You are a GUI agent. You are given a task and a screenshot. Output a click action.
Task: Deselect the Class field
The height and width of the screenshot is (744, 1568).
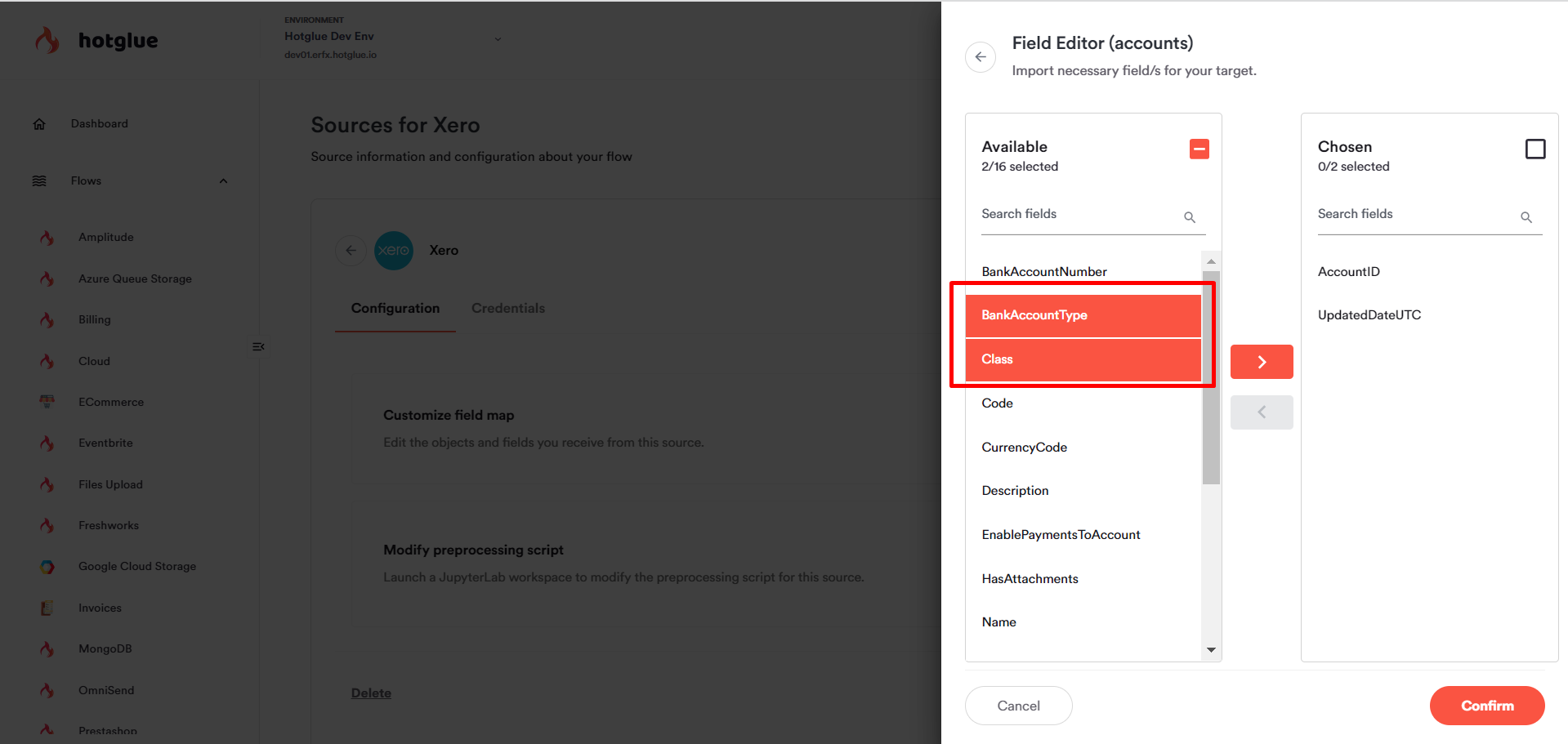[1083, 359]
